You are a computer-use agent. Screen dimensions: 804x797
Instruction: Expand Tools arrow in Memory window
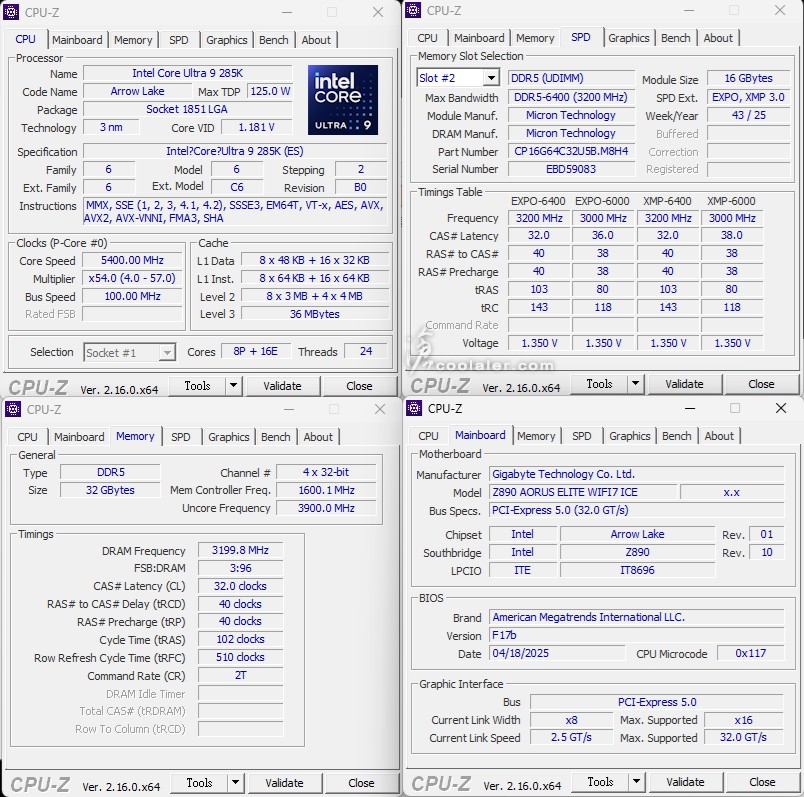tap(235, 783)
